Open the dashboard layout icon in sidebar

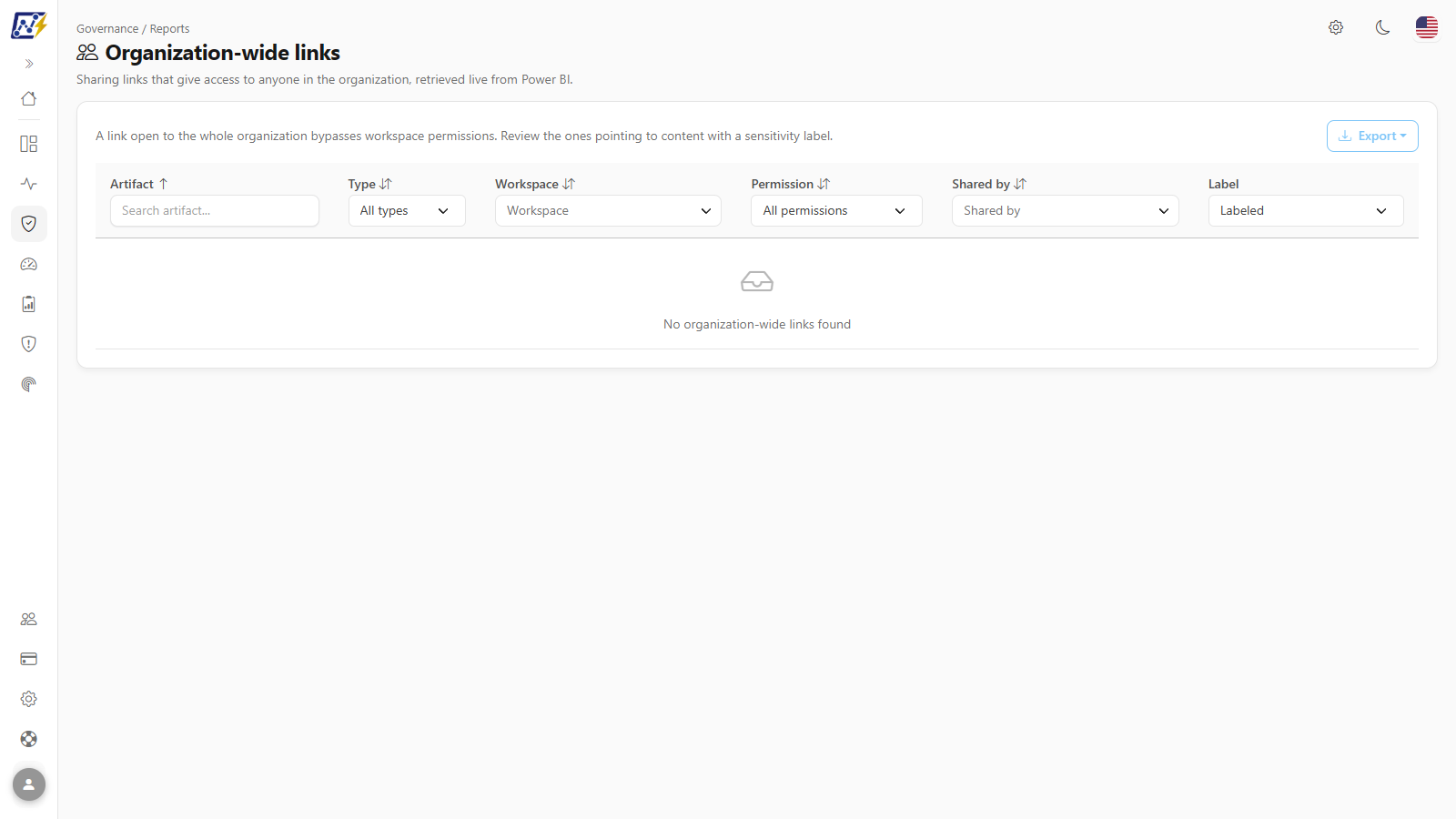click(29, 144)
